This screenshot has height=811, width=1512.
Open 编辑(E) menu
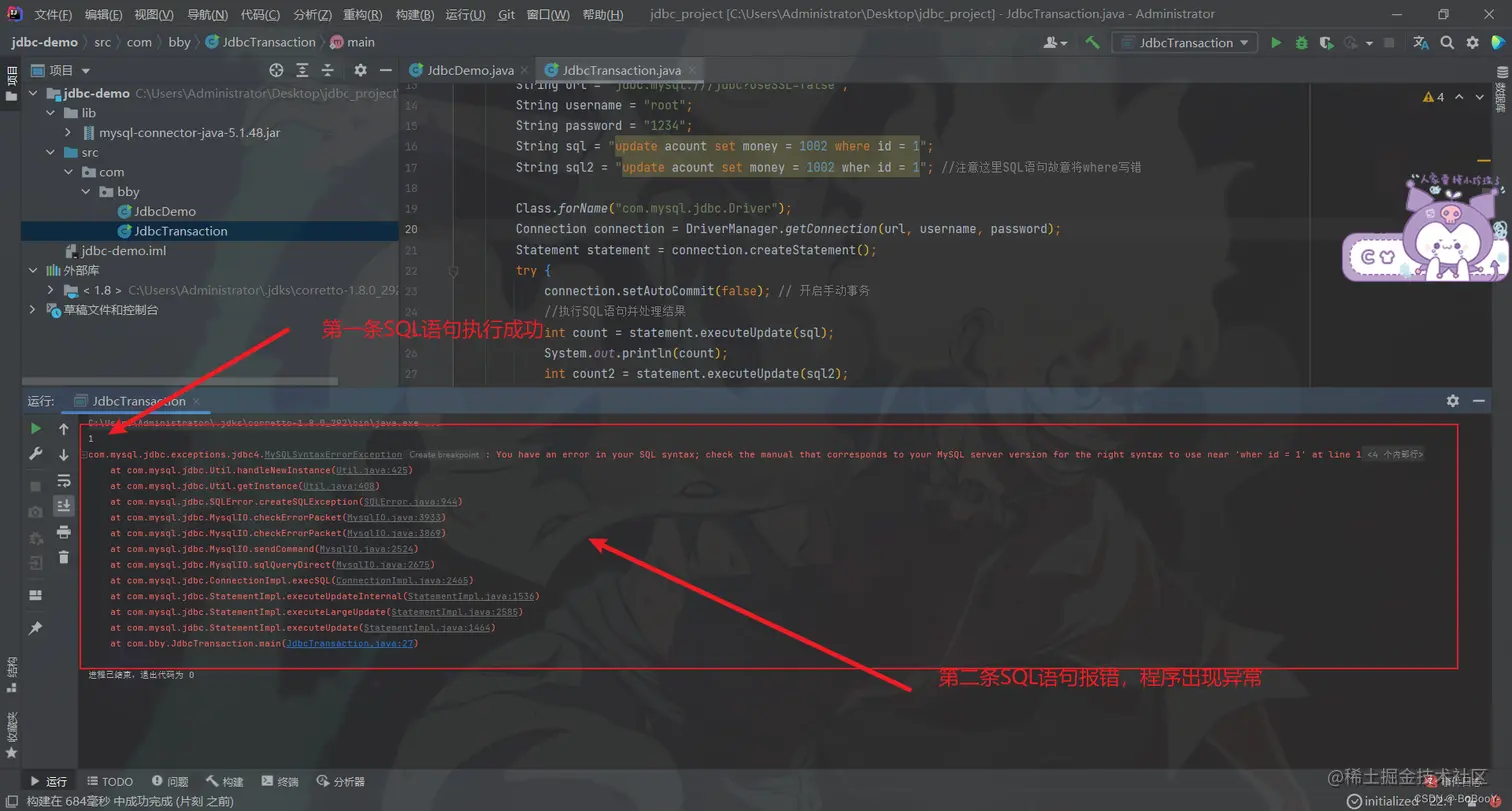click(103, 15)
